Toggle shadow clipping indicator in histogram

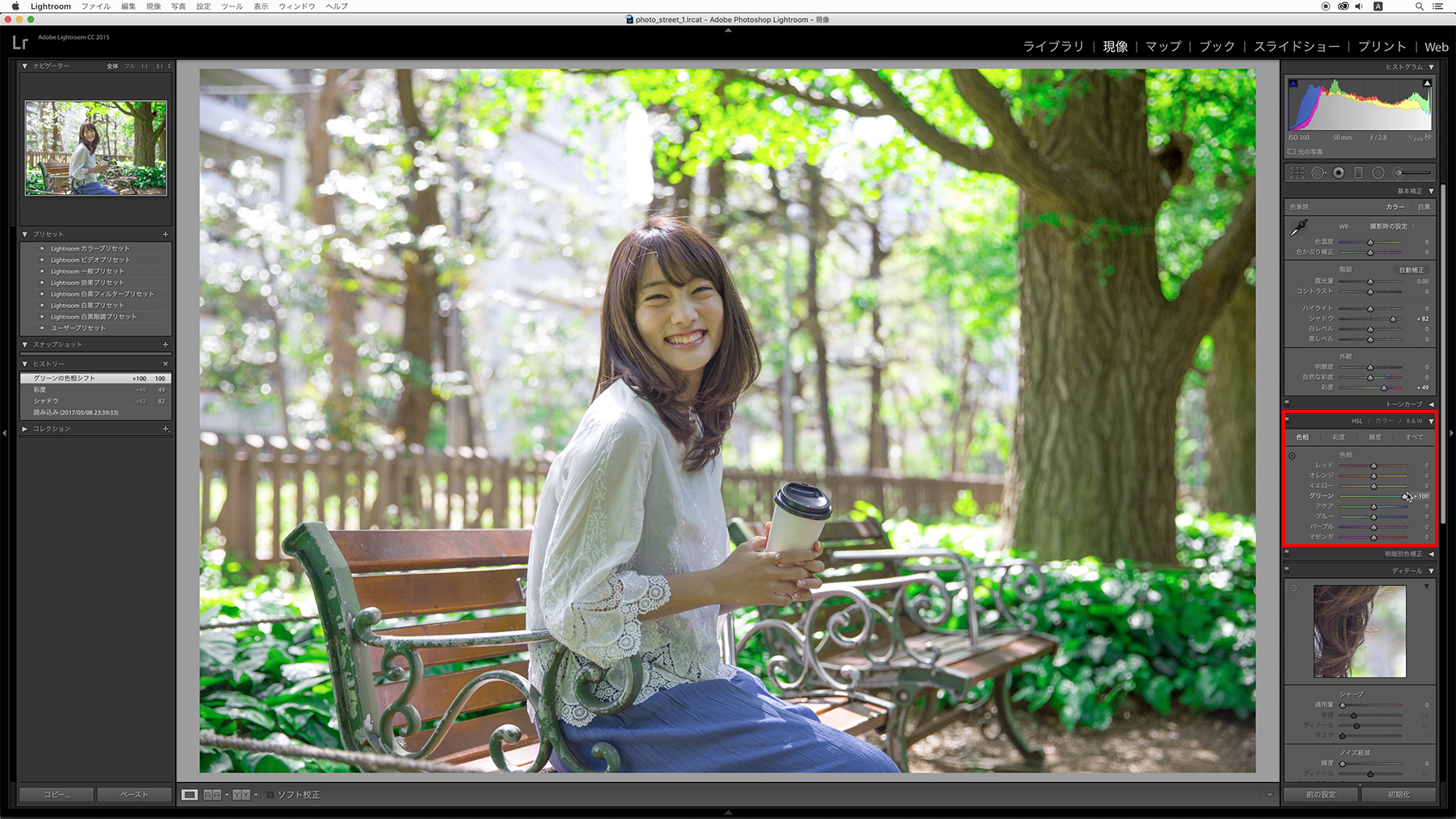coord(1293,83)
